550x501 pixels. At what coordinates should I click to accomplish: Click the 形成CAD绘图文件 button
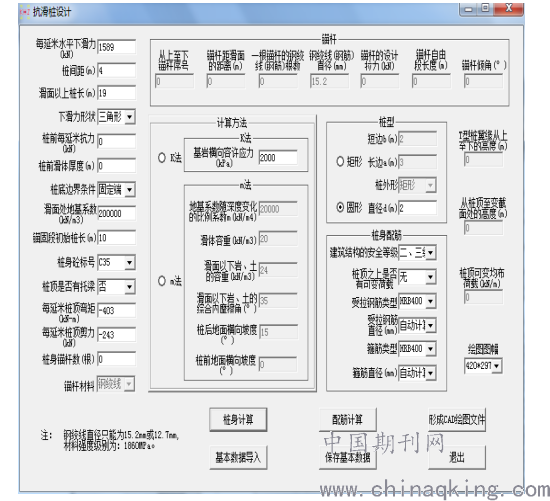coord(457,419)
